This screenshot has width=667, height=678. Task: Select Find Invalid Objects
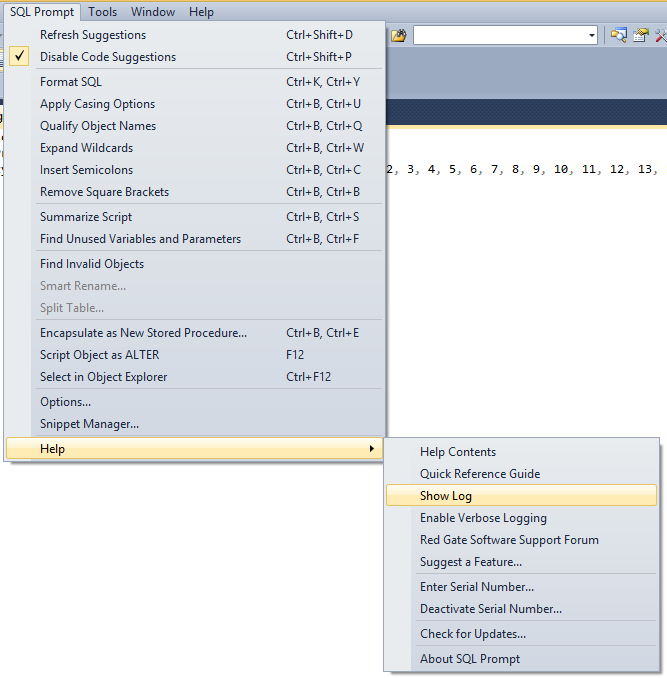pyautogui.click(x=92, y=264)
